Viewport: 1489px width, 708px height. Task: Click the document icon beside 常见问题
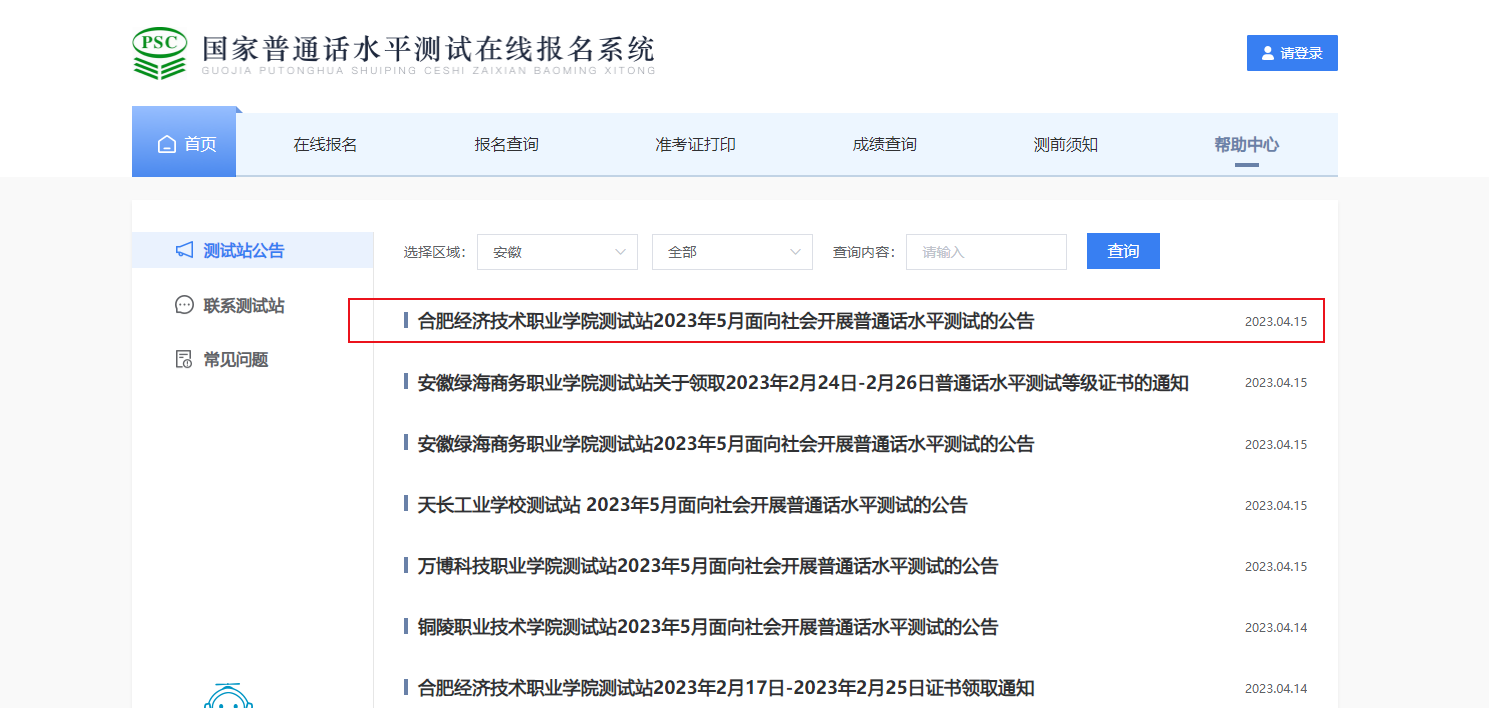[x=184, y=360]
